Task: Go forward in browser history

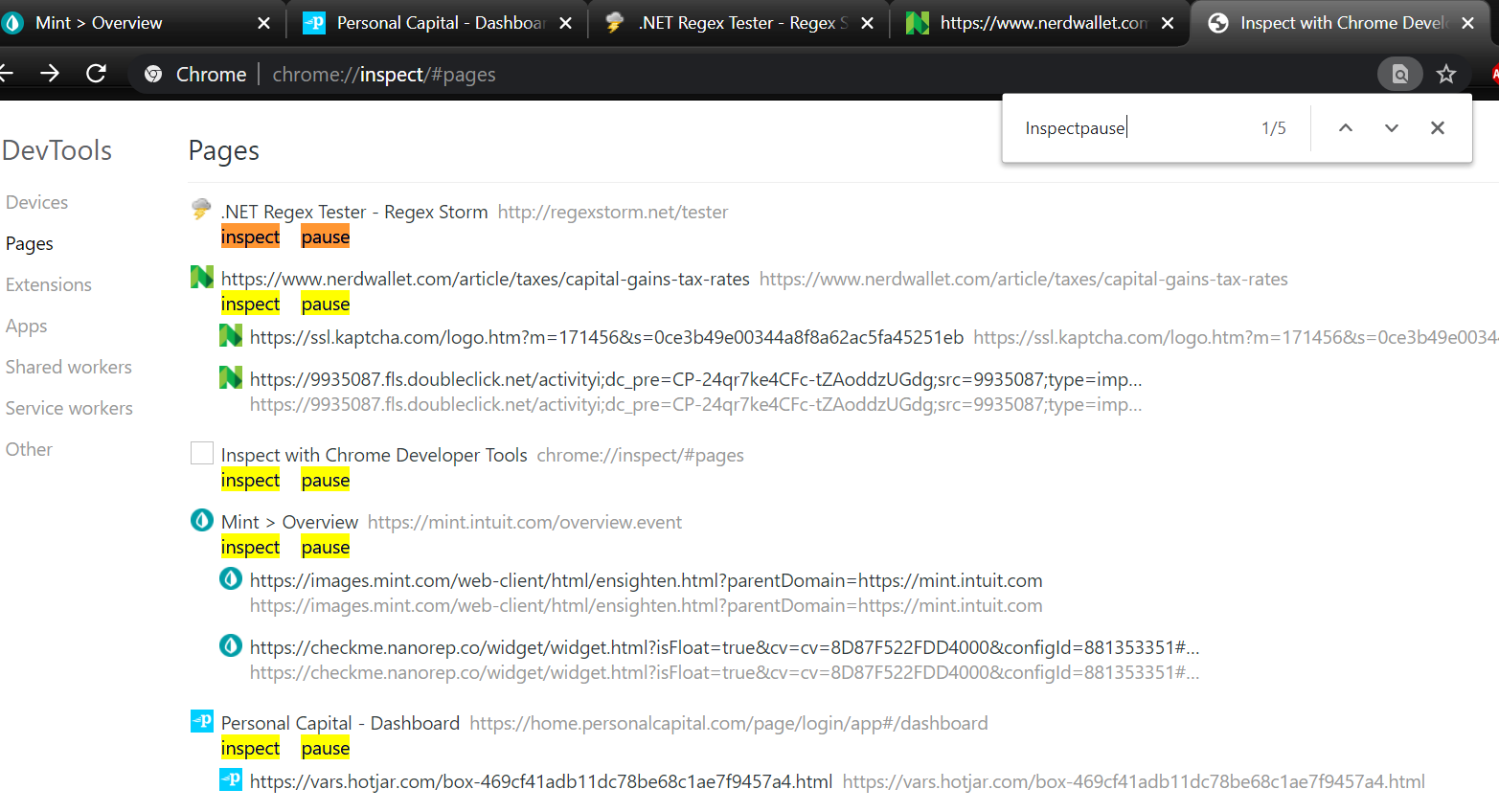Action: click(x=50, y=74)
